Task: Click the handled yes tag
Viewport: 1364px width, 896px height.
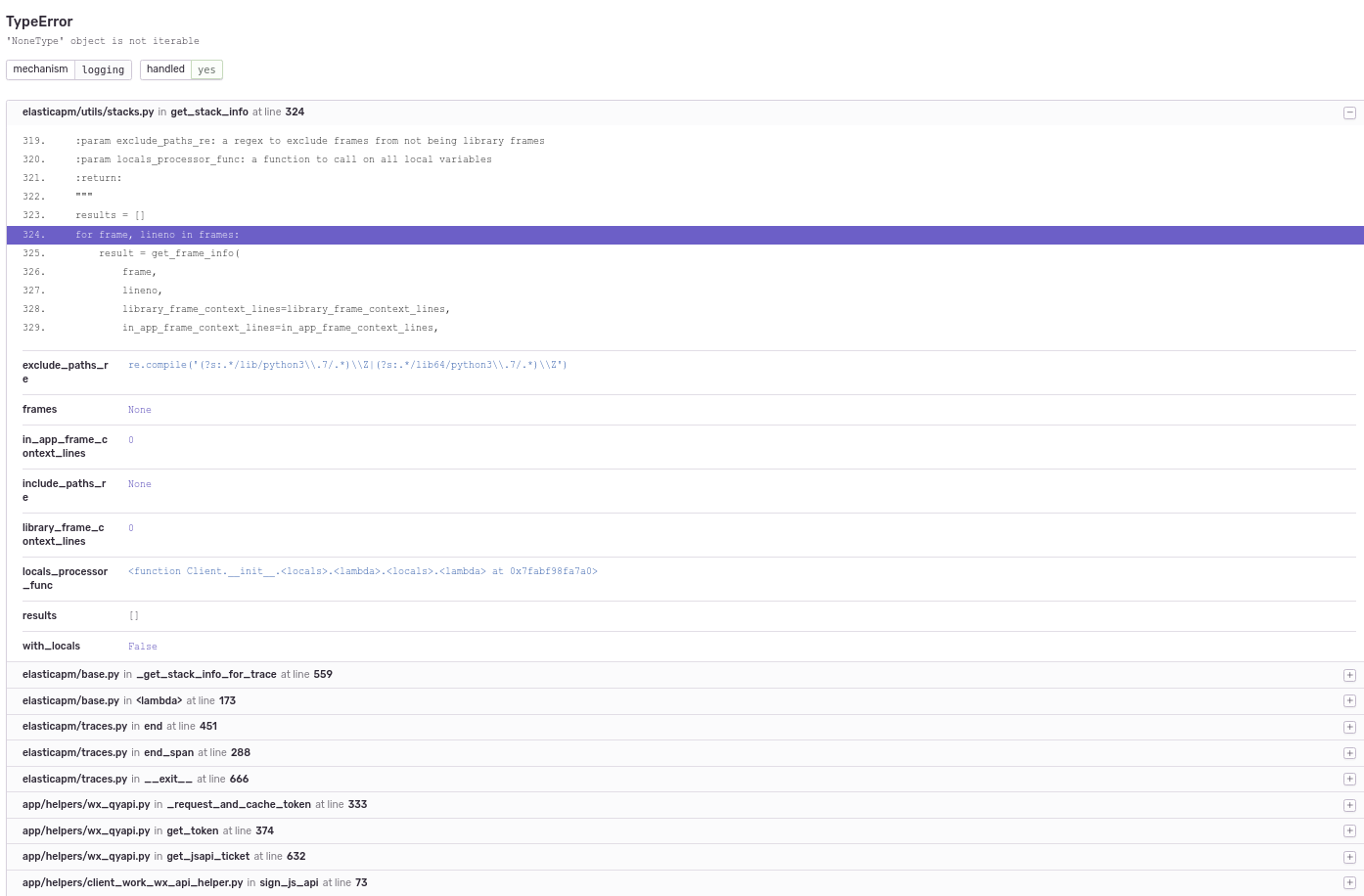Action: pyautogui.click(x=181, y=69)
